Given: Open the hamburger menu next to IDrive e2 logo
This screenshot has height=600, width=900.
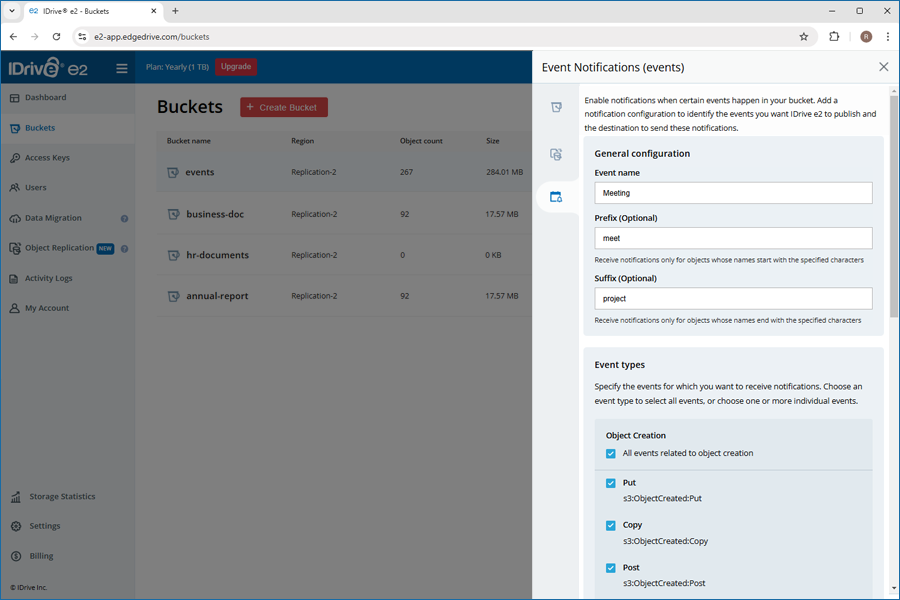Looking at the screenshot, I should (122, 68).
